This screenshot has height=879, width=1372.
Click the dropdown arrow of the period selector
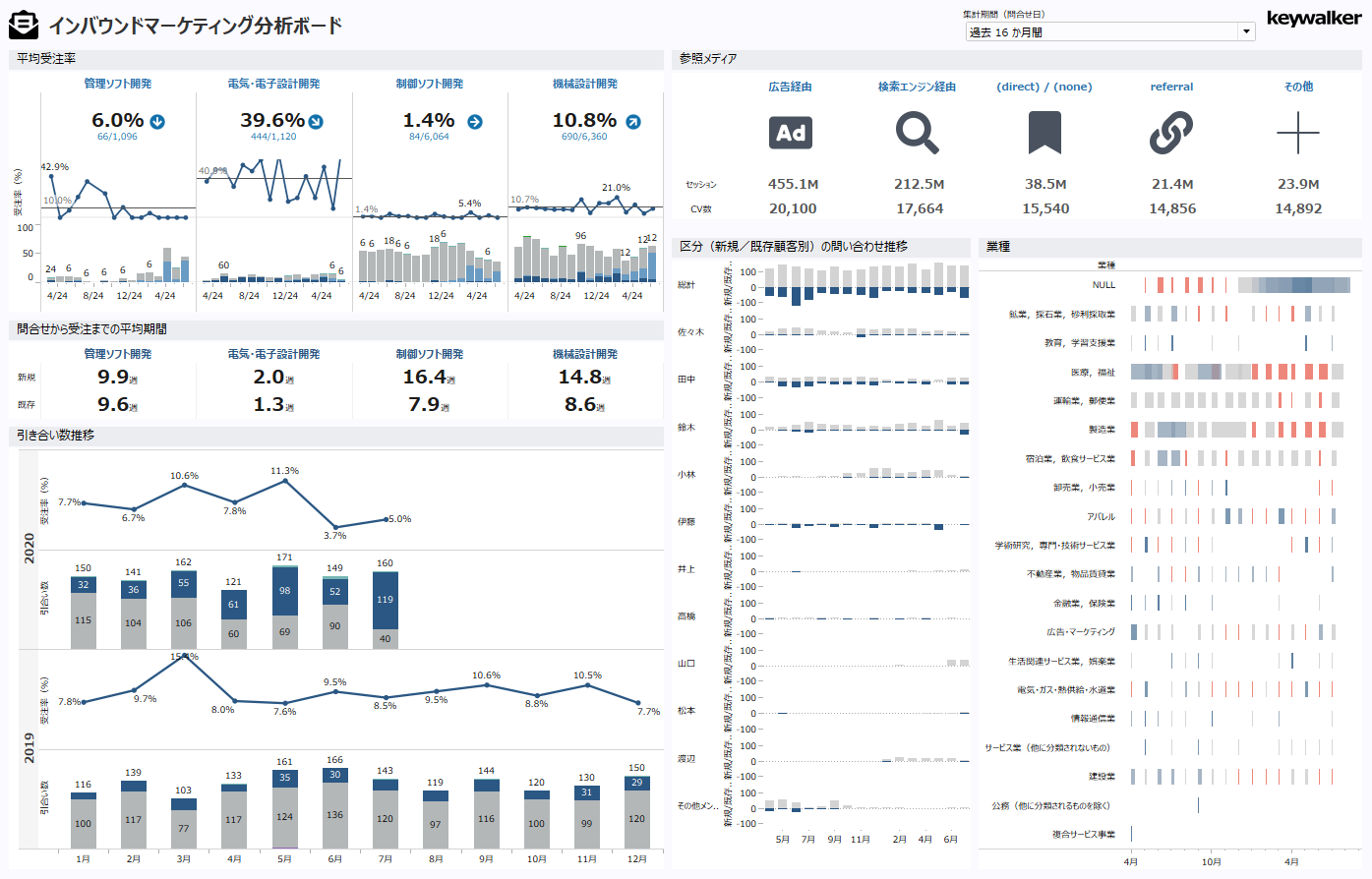1247,31
